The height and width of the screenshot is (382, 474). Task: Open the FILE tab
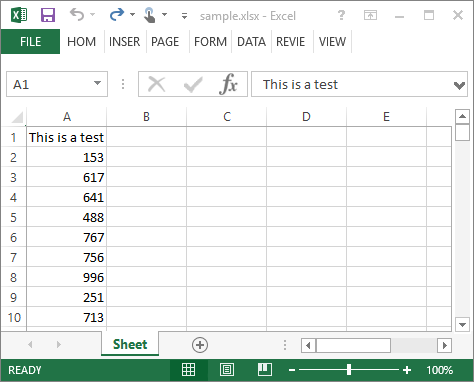[30, 42]
